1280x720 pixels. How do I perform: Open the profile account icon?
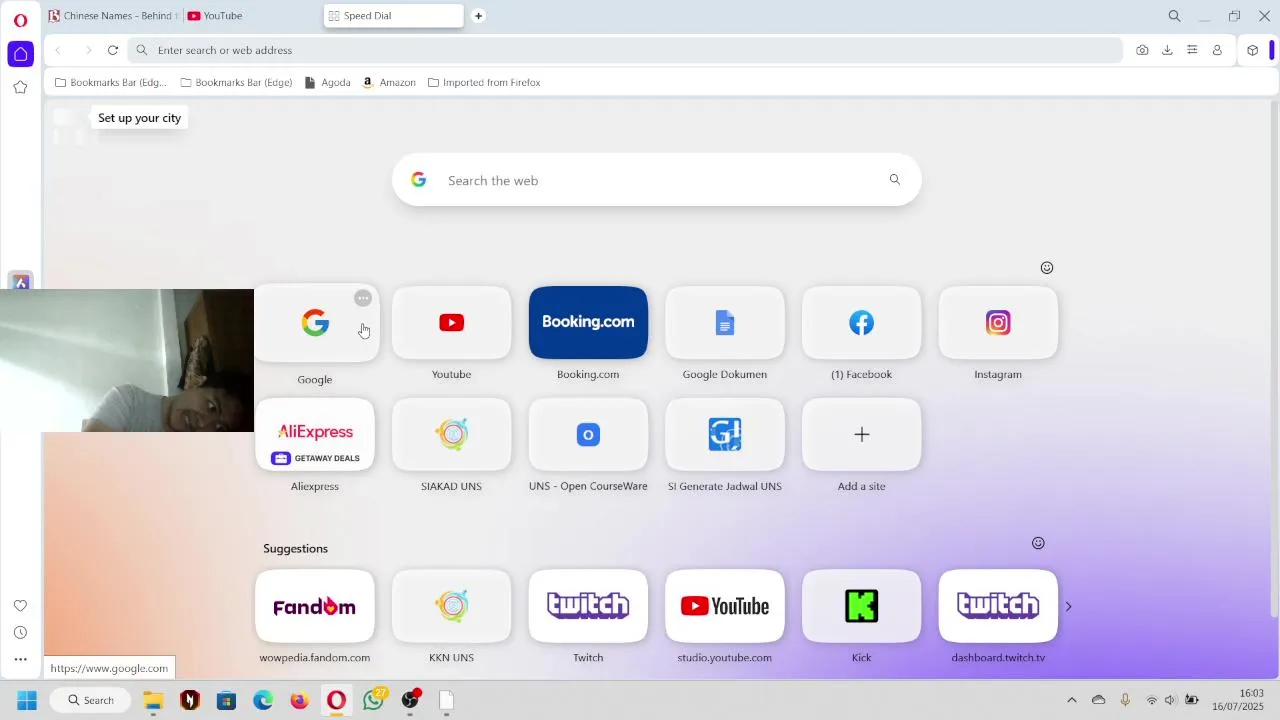[x=1217, y=50]
